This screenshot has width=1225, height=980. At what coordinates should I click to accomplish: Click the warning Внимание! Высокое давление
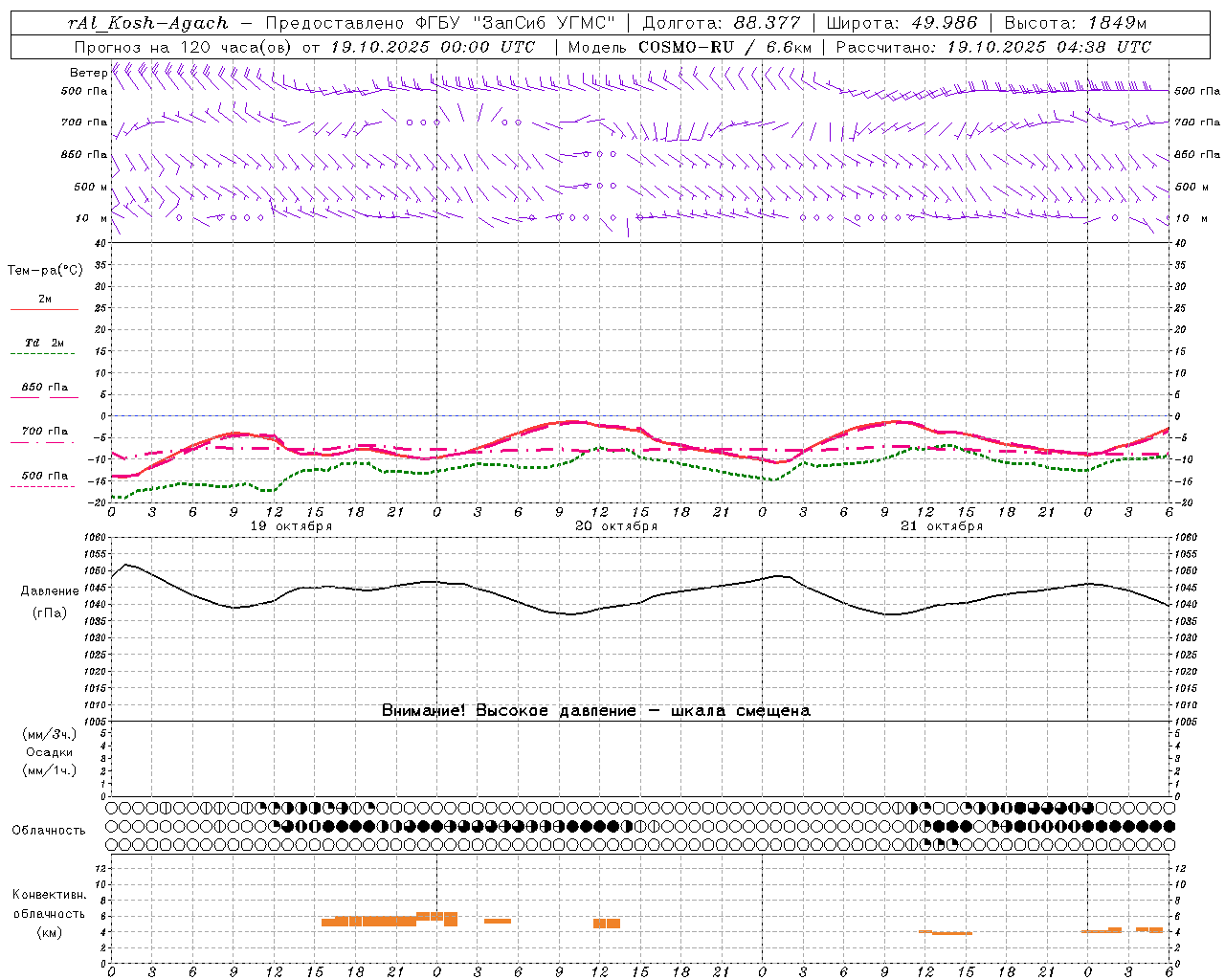click(508, 710)
